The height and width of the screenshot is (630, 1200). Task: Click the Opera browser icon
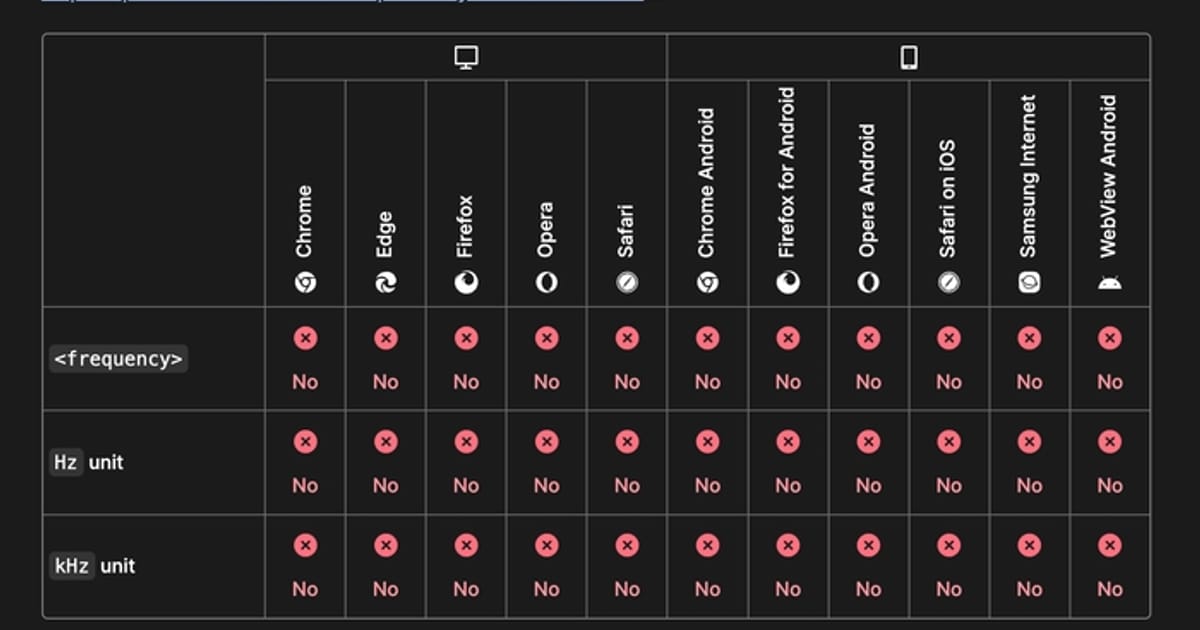point(546,282)
